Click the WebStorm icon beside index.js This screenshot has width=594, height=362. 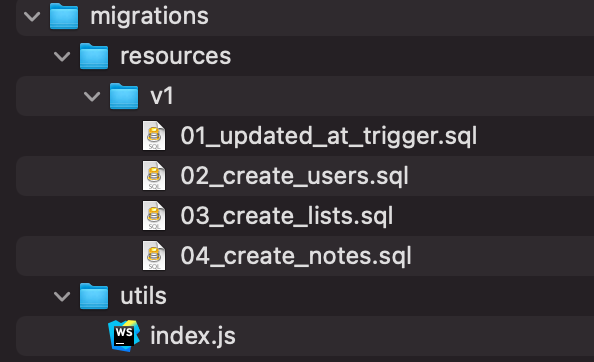click(x=124, y=336)
